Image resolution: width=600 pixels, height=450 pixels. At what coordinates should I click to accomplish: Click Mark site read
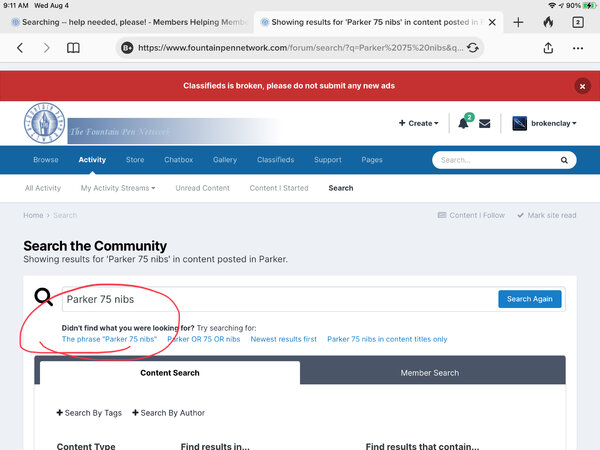click(x=546, y=215)
